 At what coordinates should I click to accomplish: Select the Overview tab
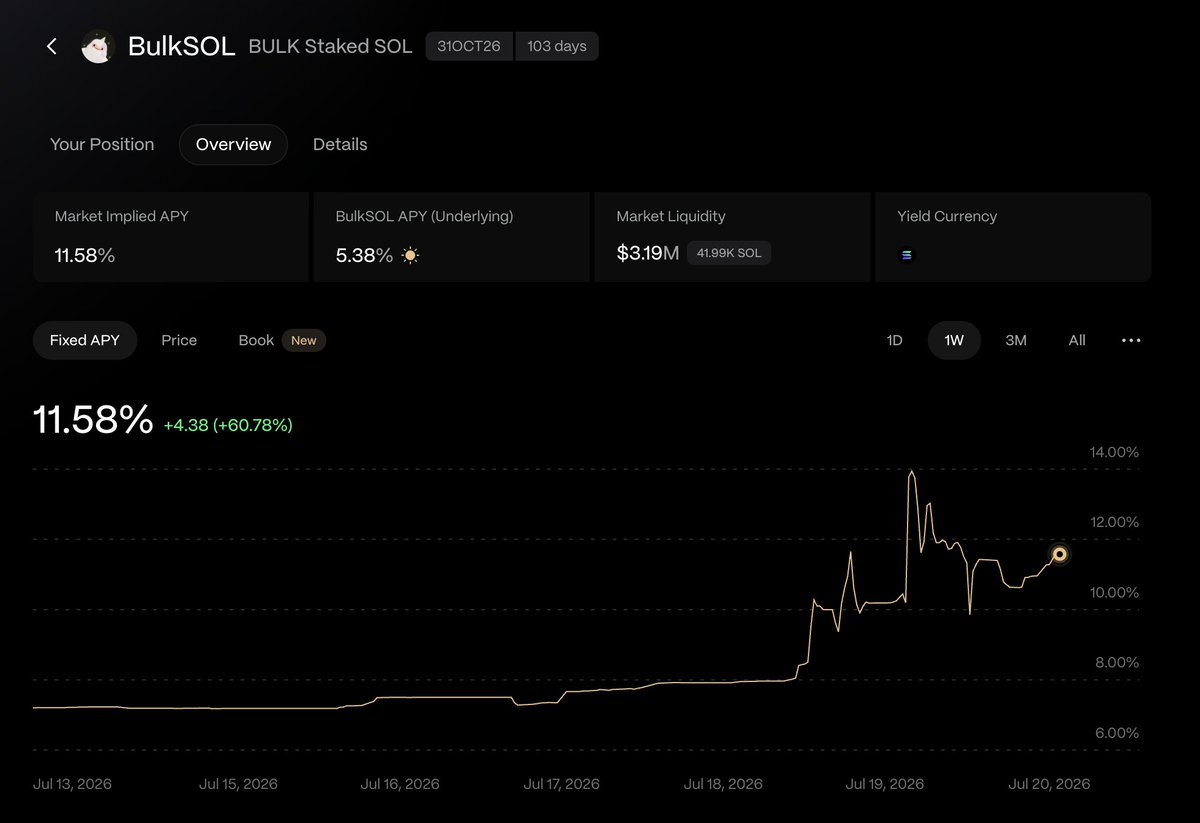pos(233,144)
